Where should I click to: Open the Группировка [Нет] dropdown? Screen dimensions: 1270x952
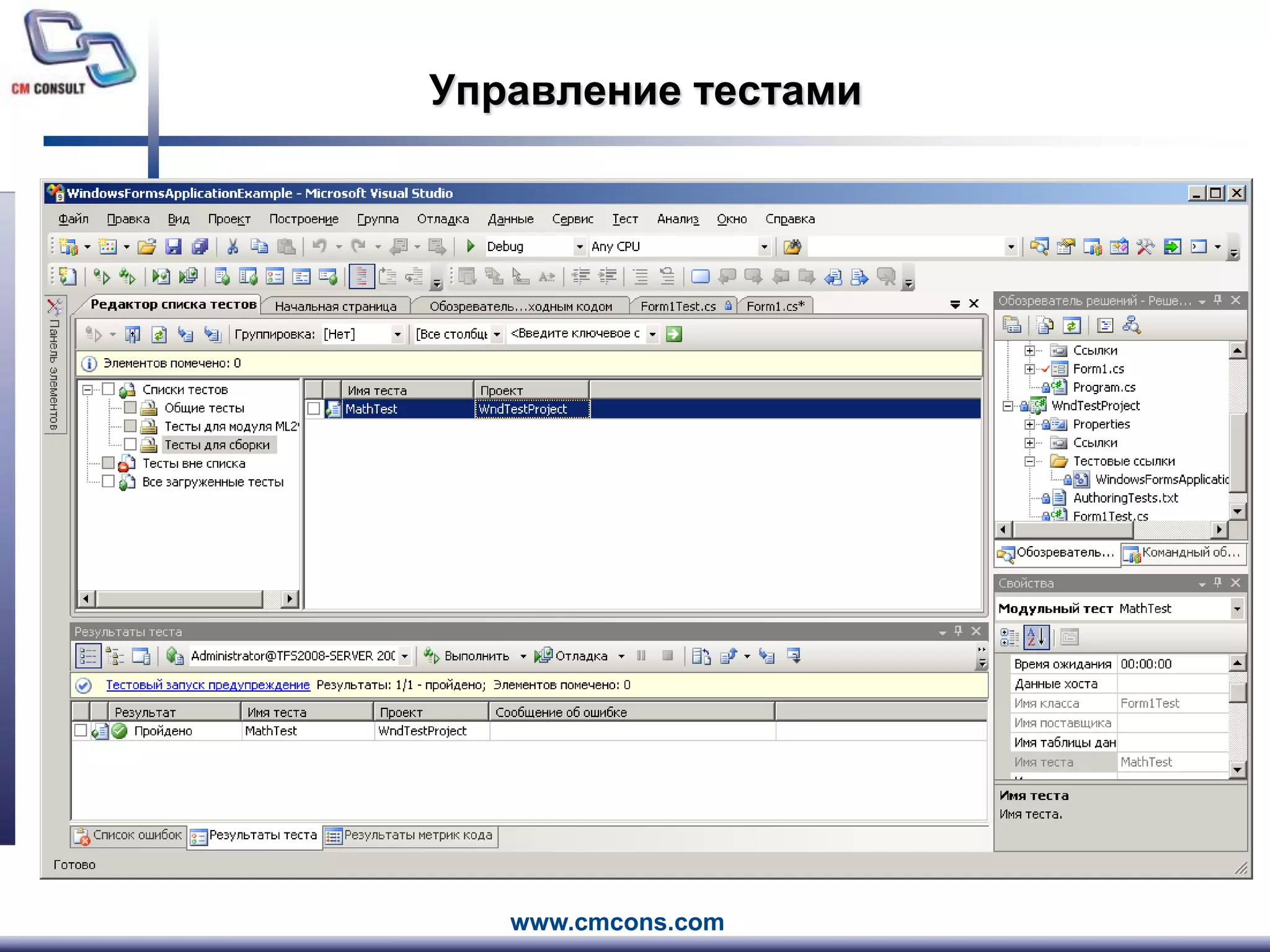coord(397,335)
